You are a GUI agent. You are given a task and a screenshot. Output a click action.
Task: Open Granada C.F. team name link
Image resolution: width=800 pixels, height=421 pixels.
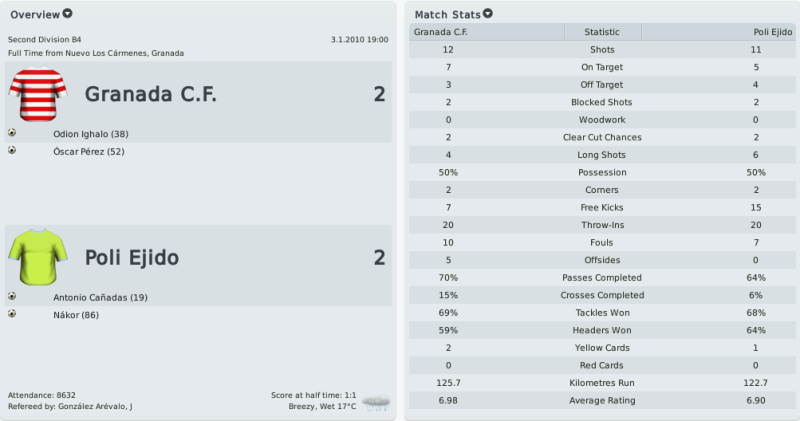(x=151, y=94)
